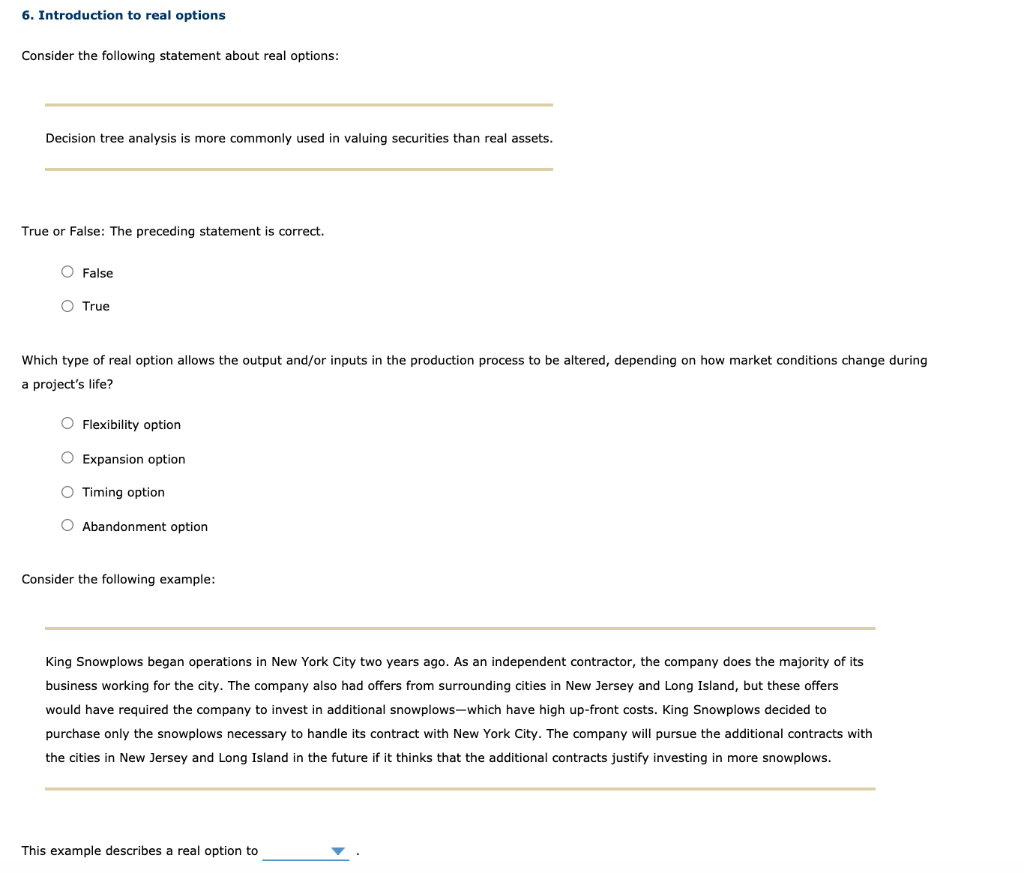
Task: Open the real option dropdown menu
Action: (x=306, y=849)
